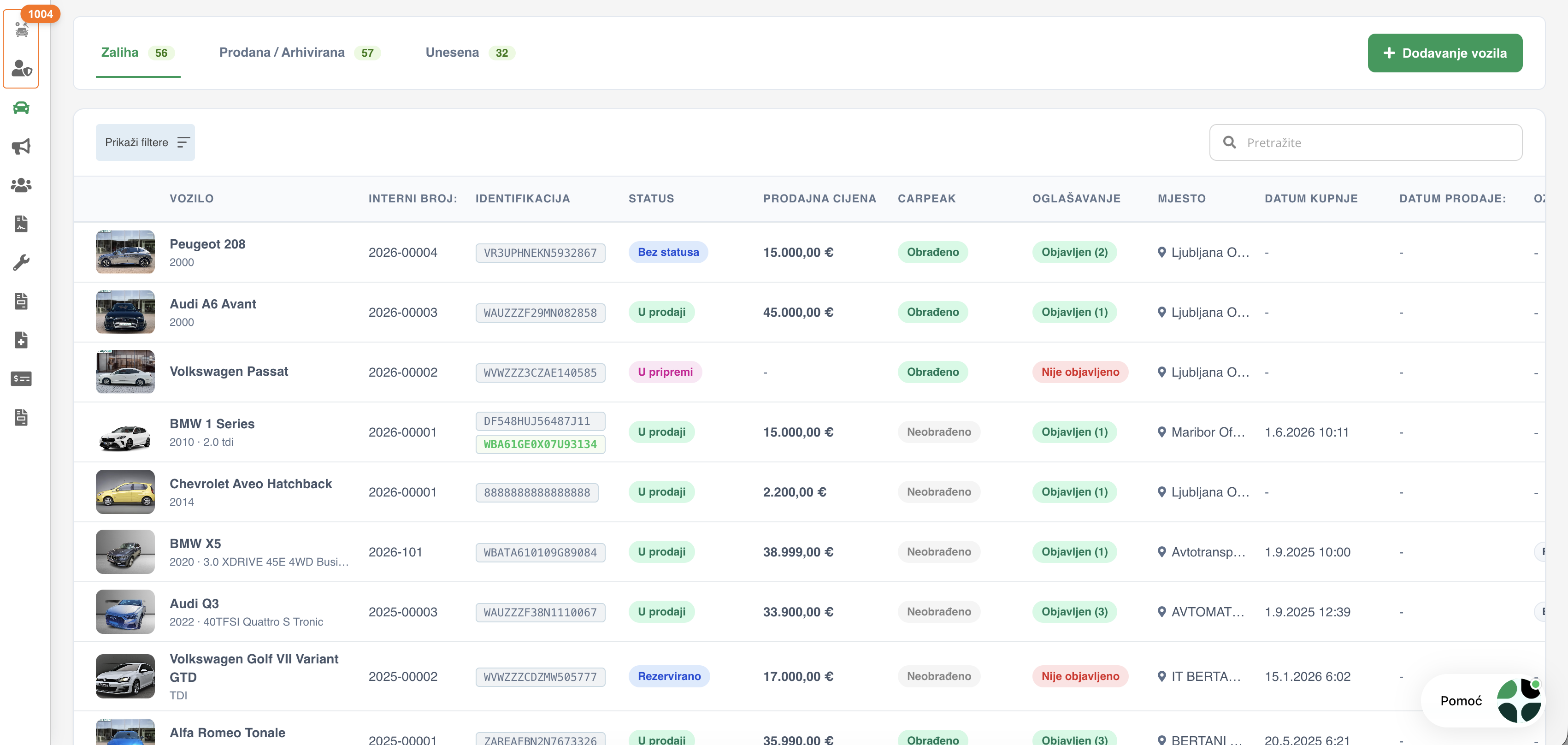Sort by the VOZILO column header
1568x745 pixels.
point(191,198)
